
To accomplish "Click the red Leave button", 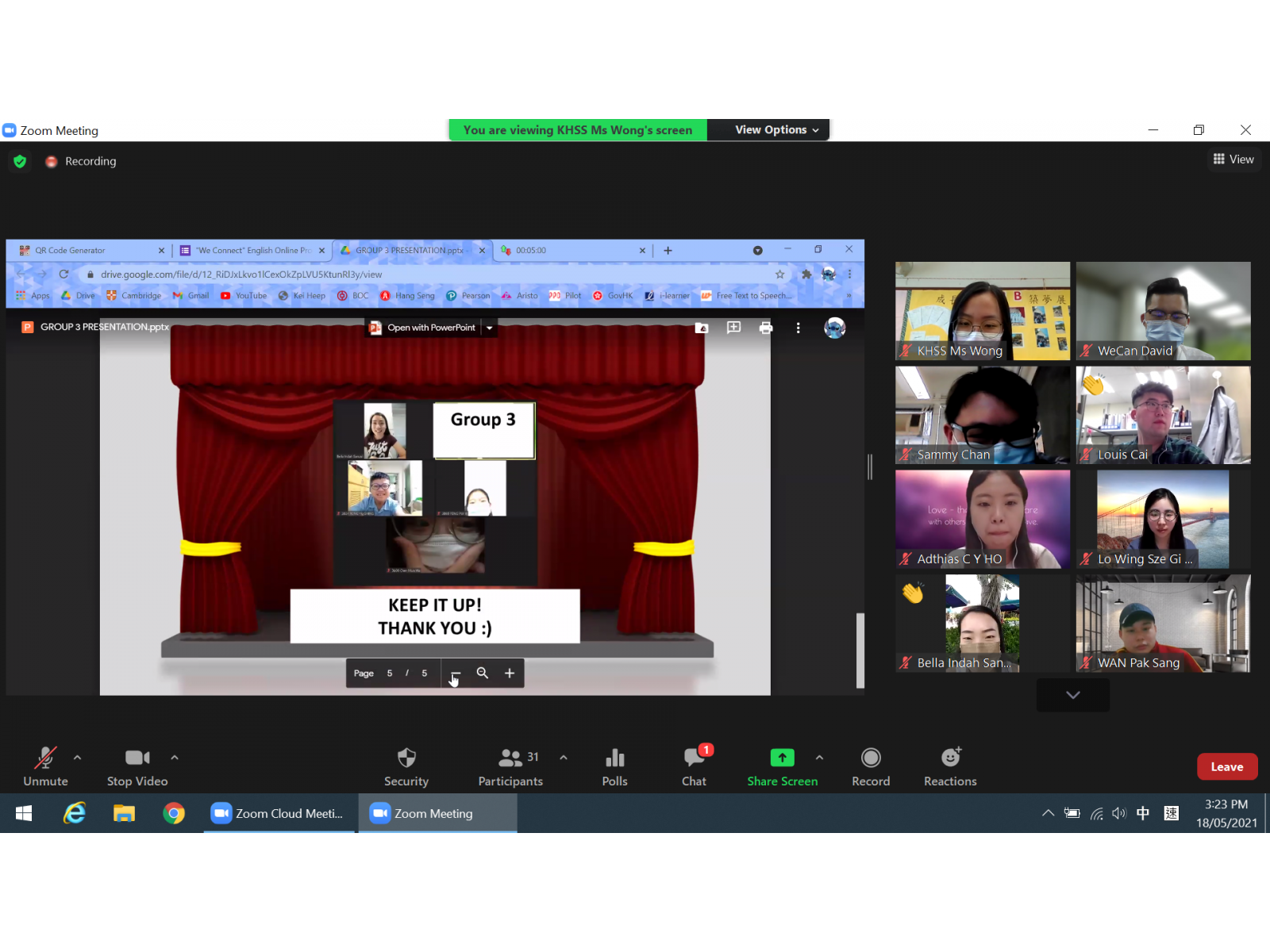I will coord(1226,766).
